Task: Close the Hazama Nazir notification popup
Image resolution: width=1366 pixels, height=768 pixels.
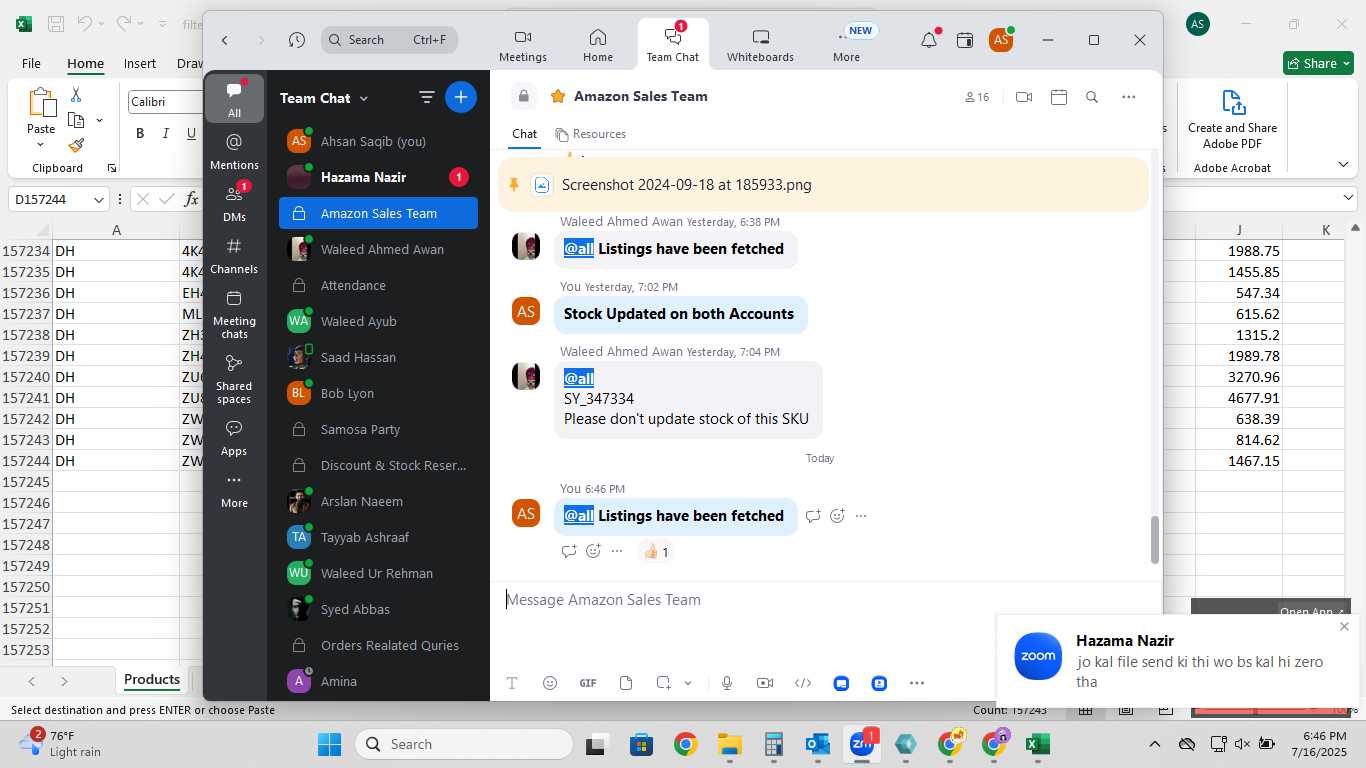Action: [1344, 626]
